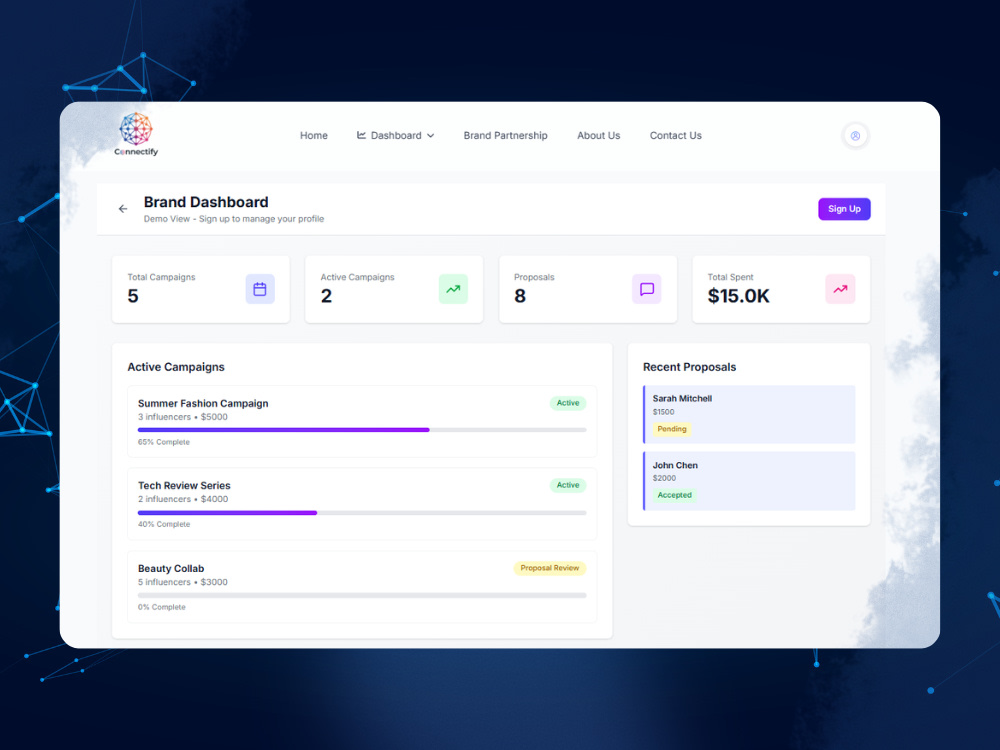Click '3 influencers • $5000' text
The height and width of the screenshot is (750, 1000).
tap(183, 417)
